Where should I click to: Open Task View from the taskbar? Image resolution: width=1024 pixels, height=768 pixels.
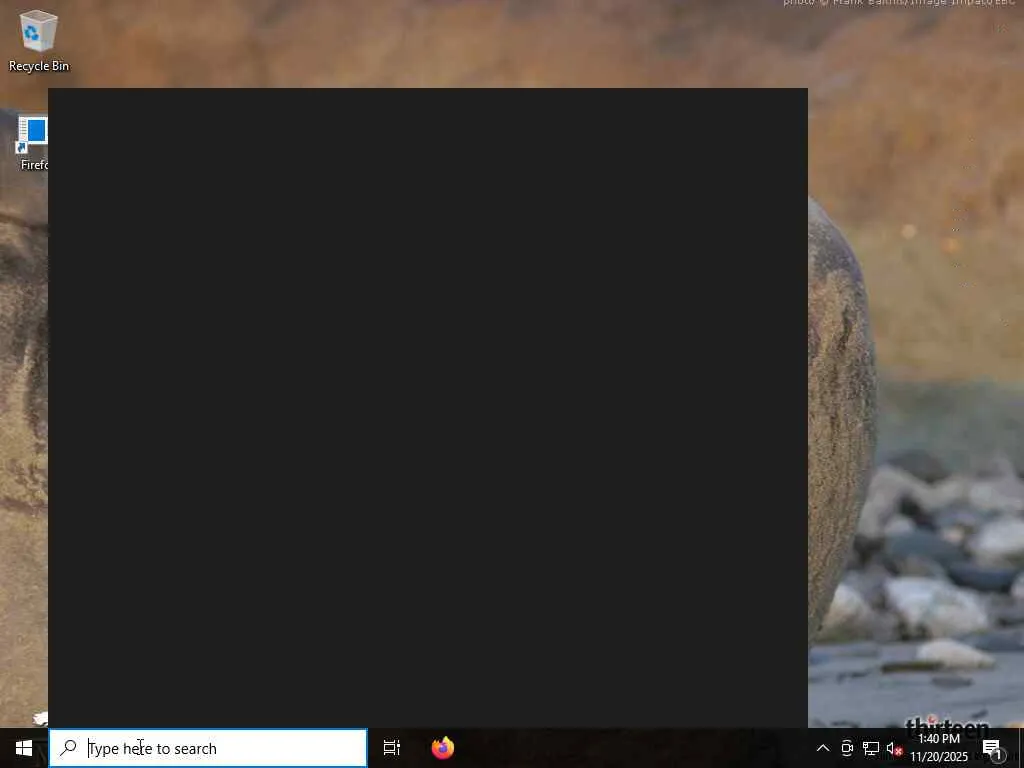pos(392,748)
